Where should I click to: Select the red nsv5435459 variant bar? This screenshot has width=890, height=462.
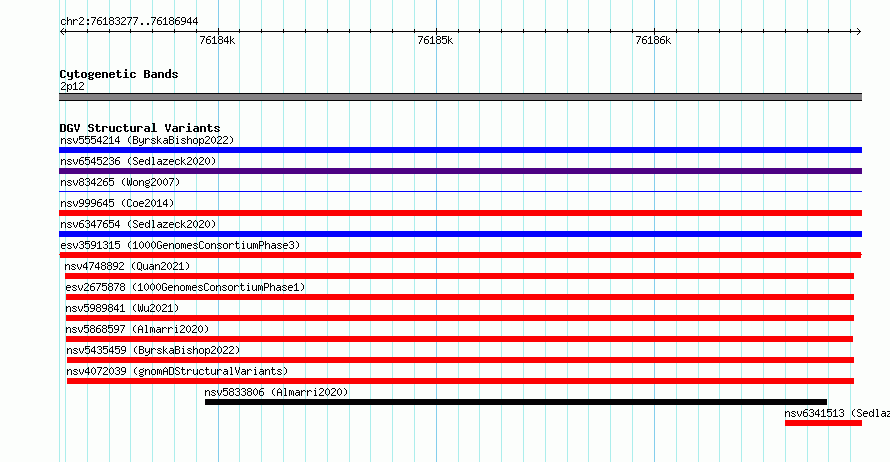[x=460, y=360]
